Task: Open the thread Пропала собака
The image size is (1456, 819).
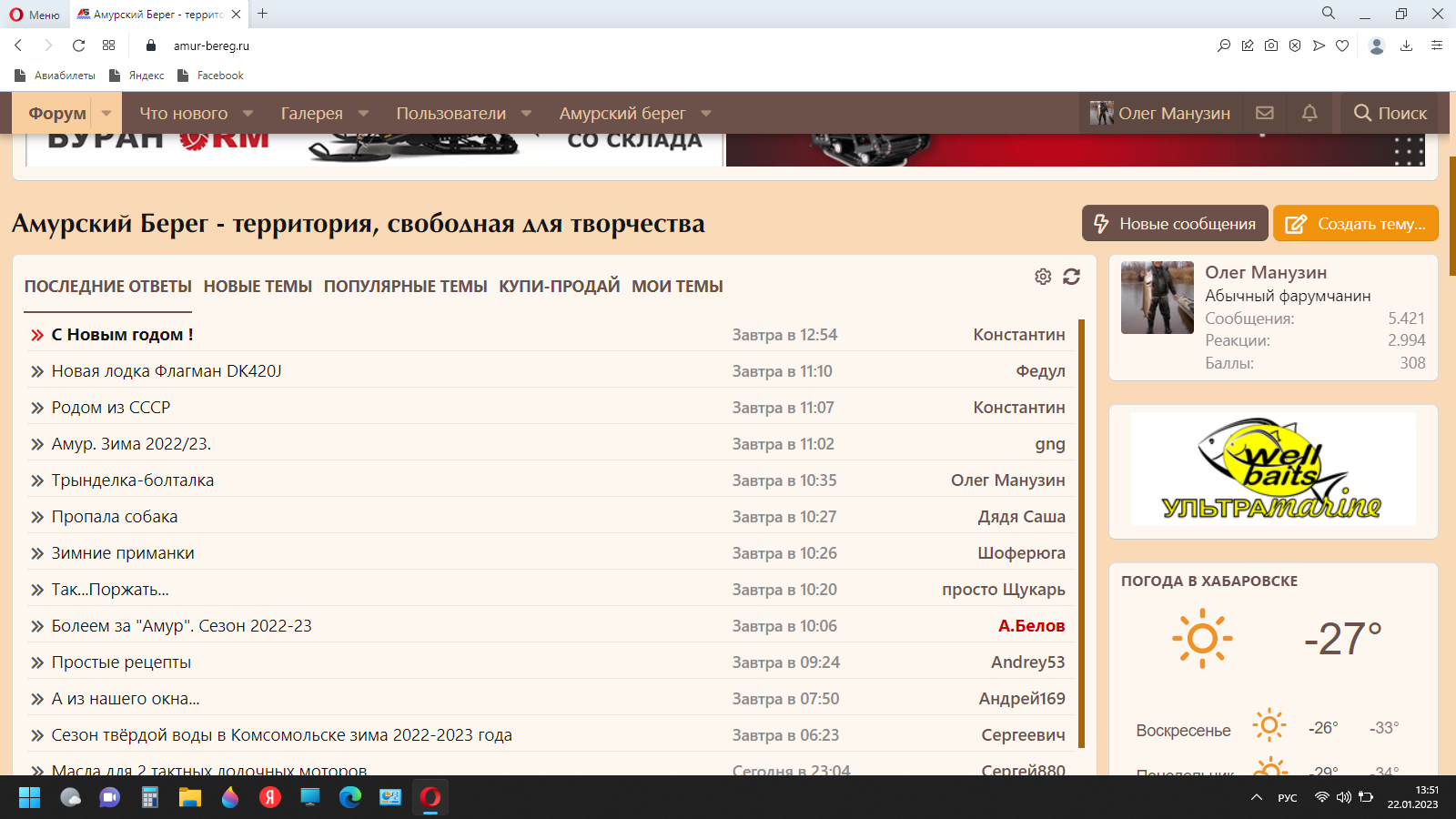Action: (114, 516)
